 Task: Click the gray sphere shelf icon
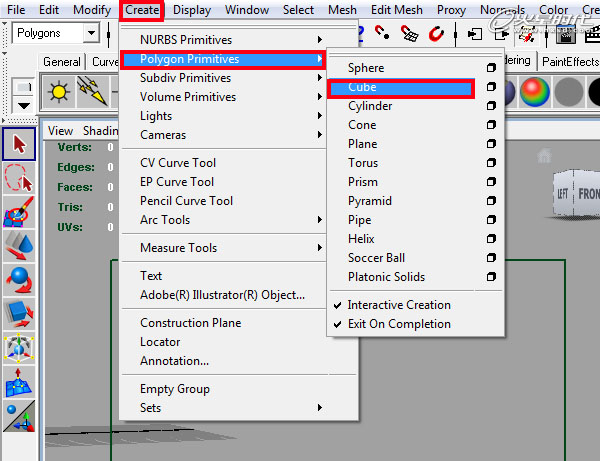(569, 92)
